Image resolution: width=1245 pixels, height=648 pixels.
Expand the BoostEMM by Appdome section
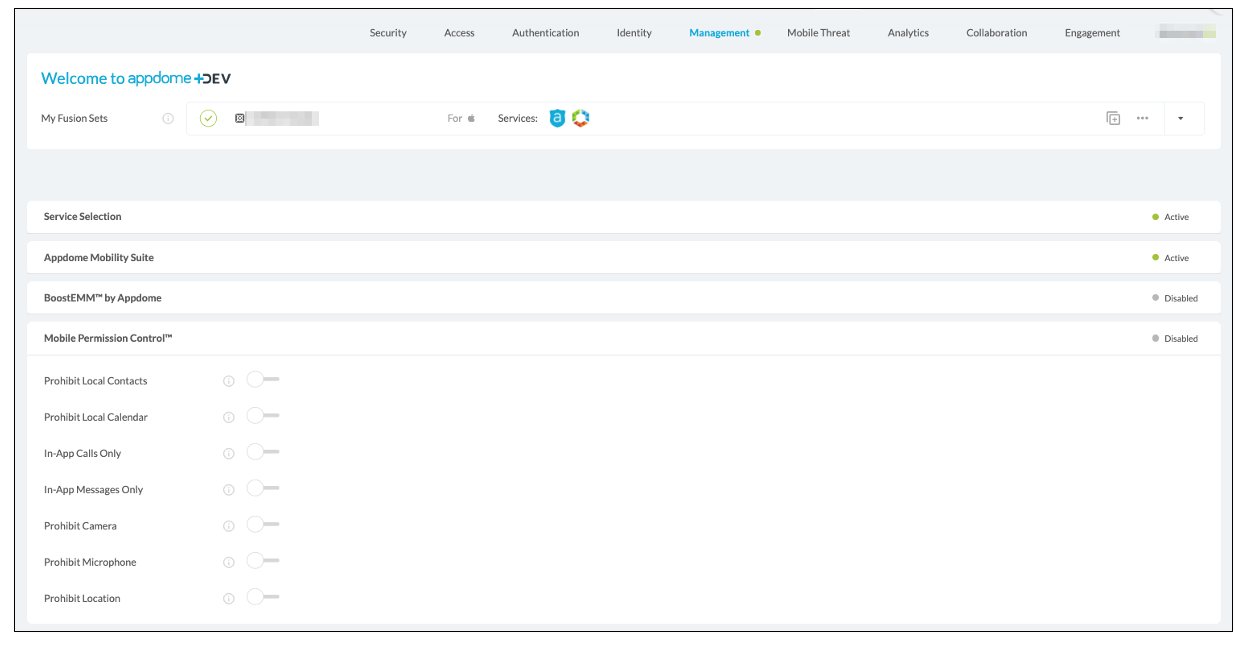pos(102,298)
